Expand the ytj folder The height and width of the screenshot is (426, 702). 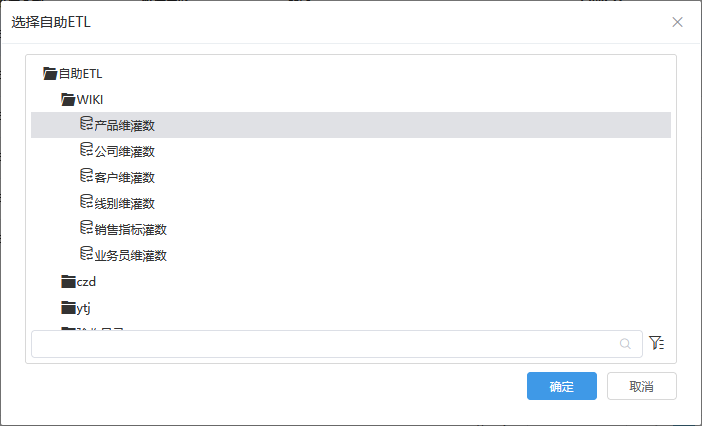68,308
